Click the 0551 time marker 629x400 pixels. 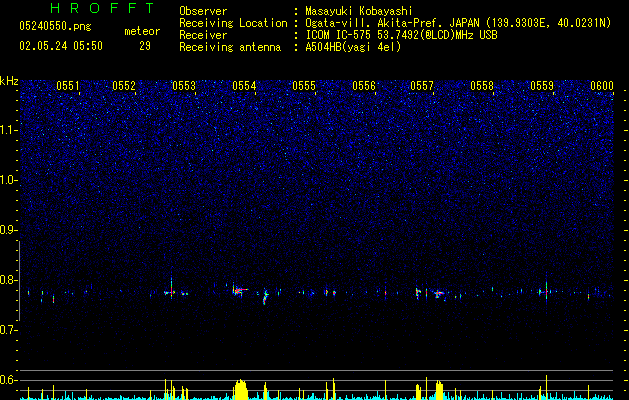click(67, 86)
